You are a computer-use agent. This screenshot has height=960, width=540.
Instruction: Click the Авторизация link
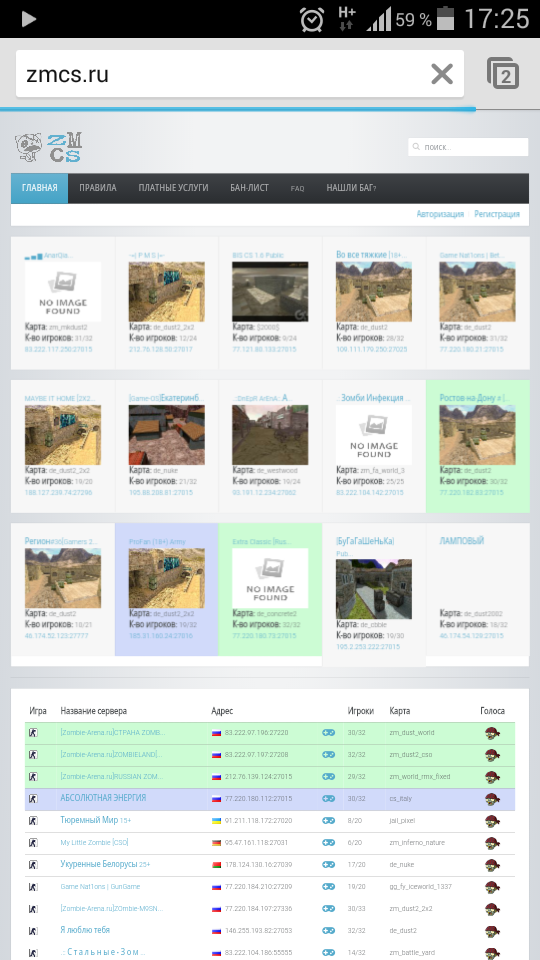440,214
